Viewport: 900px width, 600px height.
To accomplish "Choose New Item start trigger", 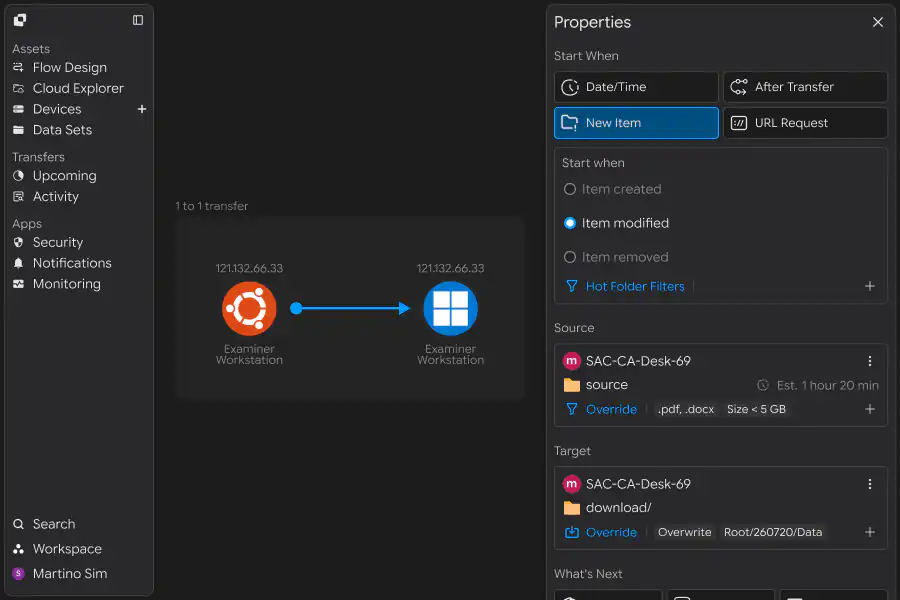I will [636, 123].
